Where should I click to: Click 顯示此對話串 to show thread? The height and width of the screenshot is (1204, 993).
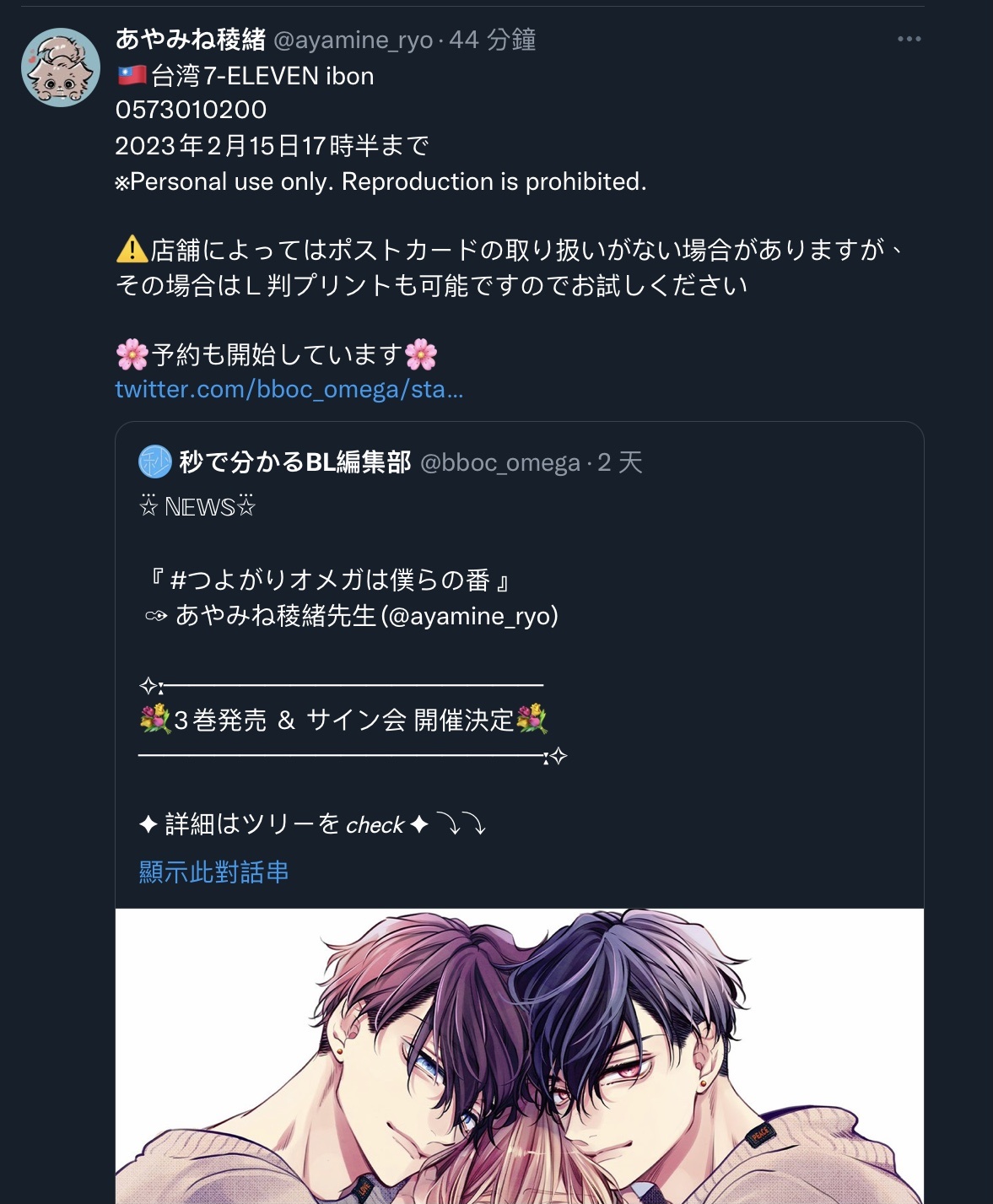click(x=213, y=872)
